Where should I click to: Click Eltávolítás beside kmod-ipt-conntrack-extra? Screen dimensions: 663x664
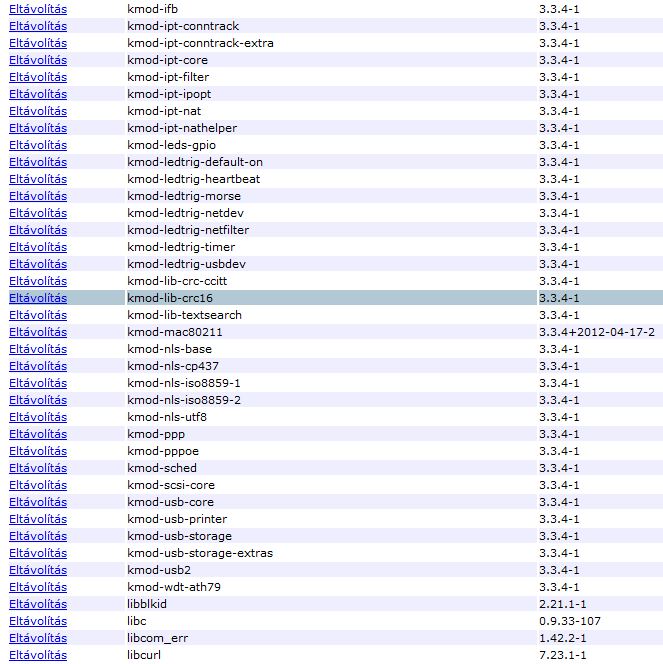[x=38, y=43]
